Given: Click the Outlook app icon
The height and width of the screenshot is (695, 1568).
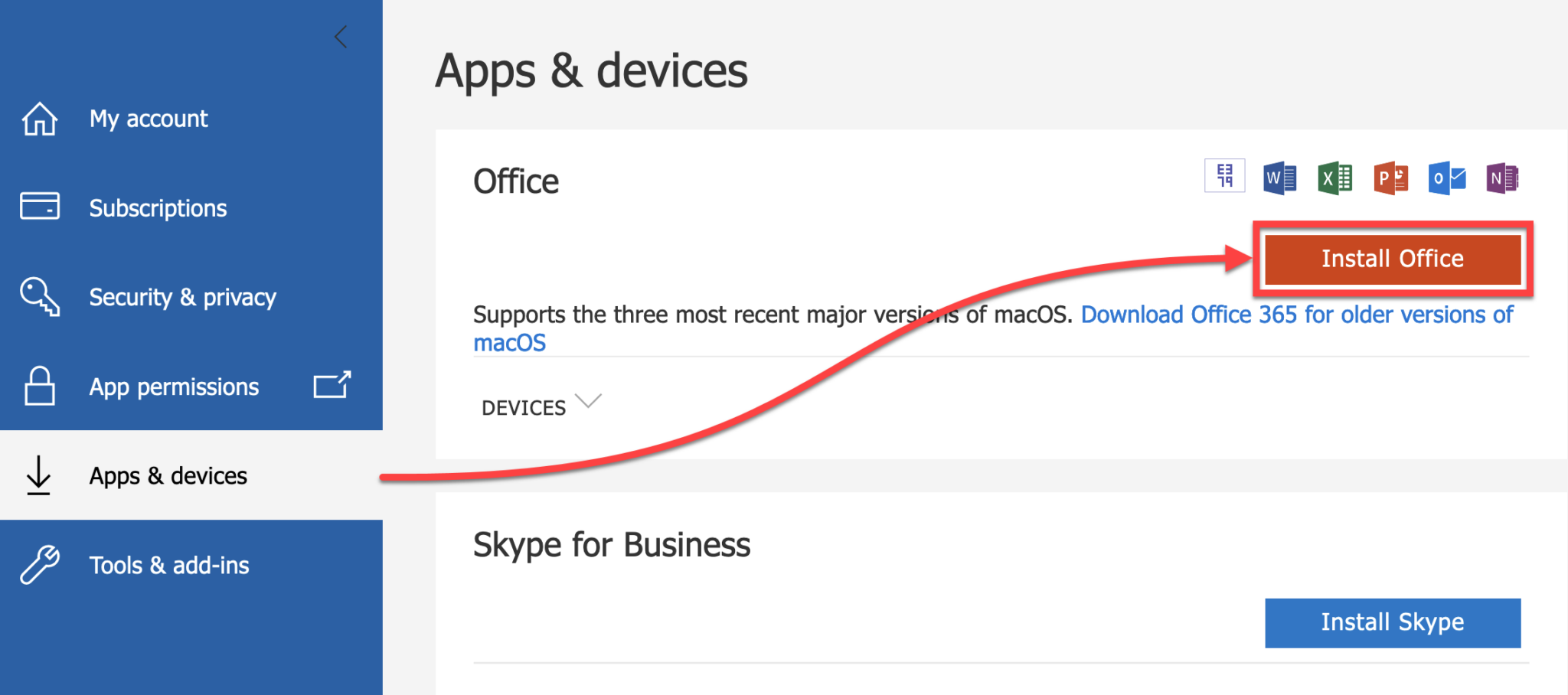Looking at the screenshot, I should pyautogui.click(x=1446, y=178).
